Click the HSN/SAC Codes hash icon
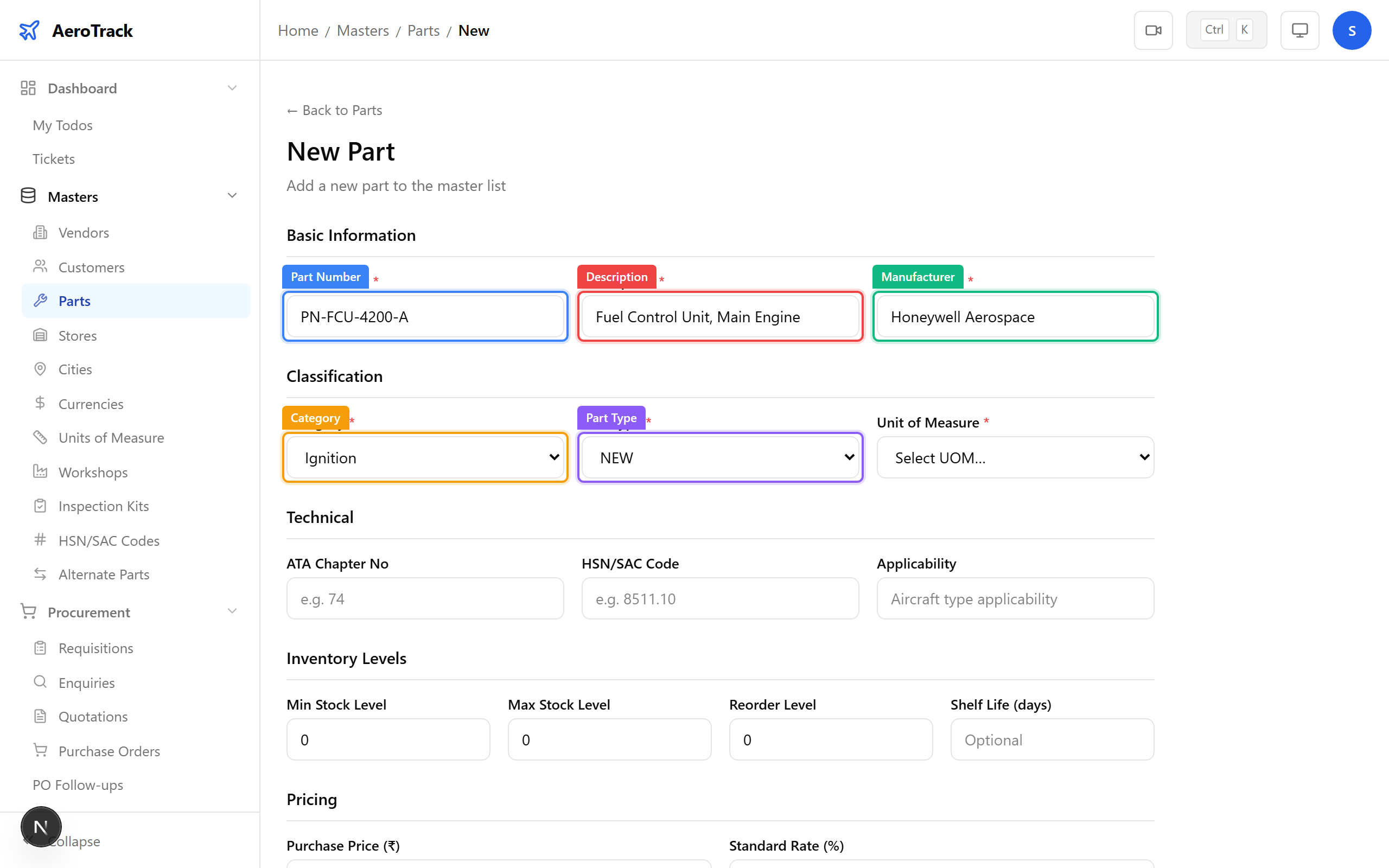This screenshot has height=868, width=1389. (40, 540)
